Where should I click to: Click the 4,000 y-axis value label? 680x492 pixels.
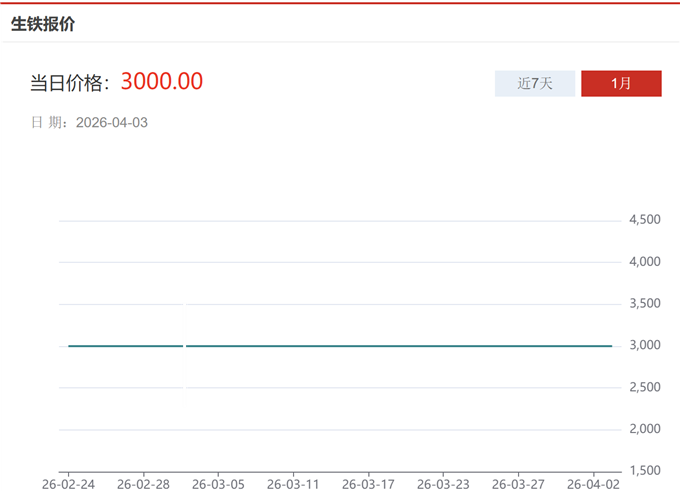click(643, 262)
